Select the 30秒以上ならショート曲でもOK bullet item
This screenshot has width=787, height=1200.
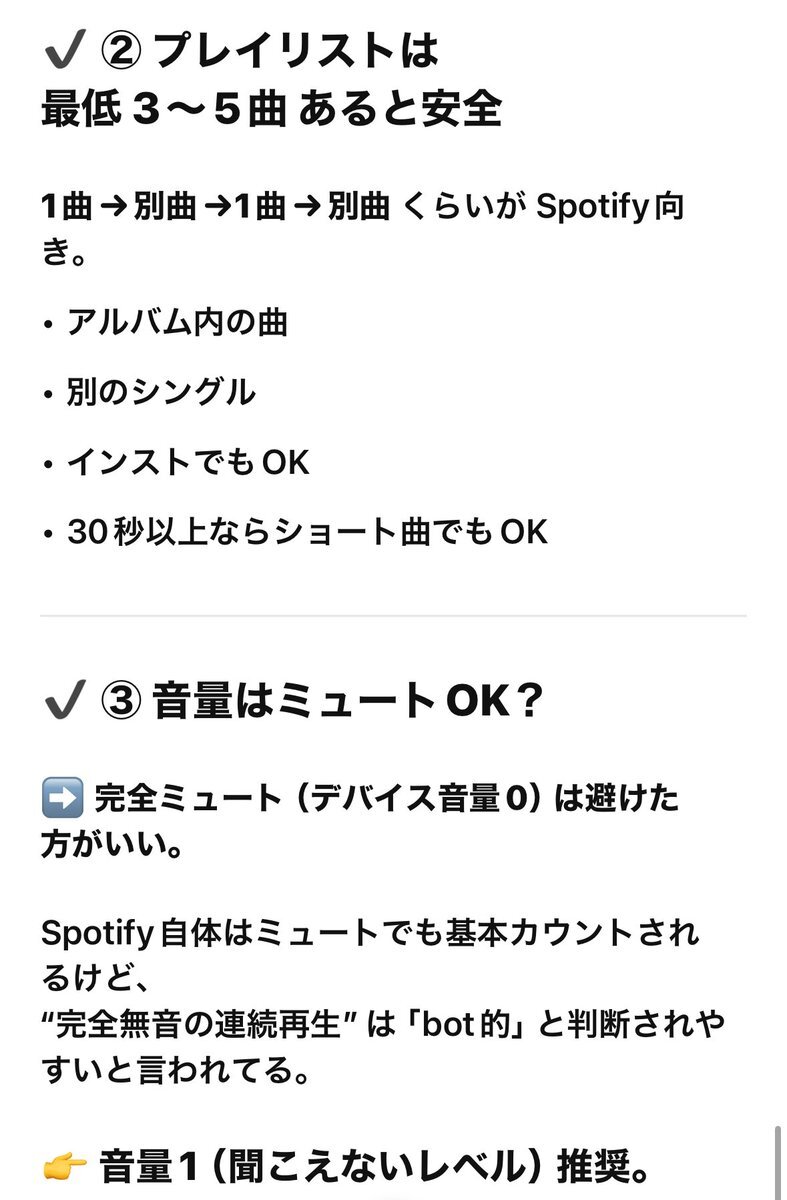click(x=307, y=532)
